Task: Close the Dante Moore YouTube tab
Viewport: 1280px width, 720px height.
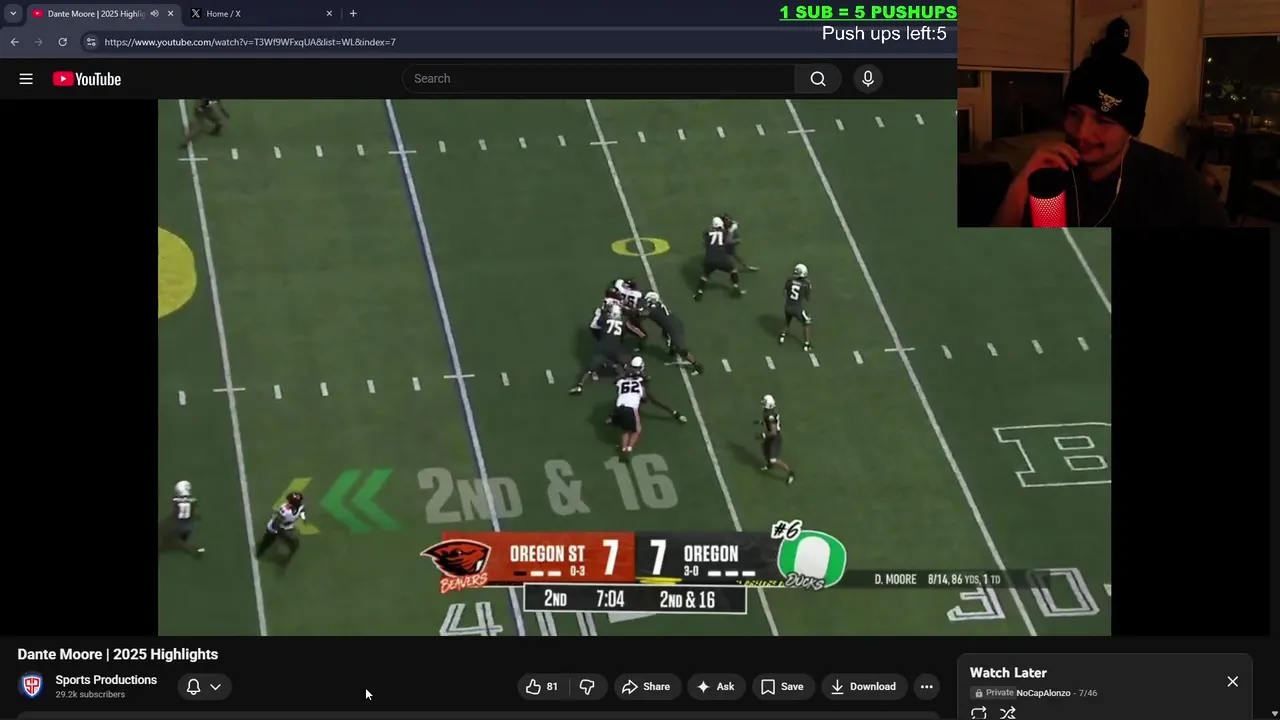Action: tap(170, 14)
